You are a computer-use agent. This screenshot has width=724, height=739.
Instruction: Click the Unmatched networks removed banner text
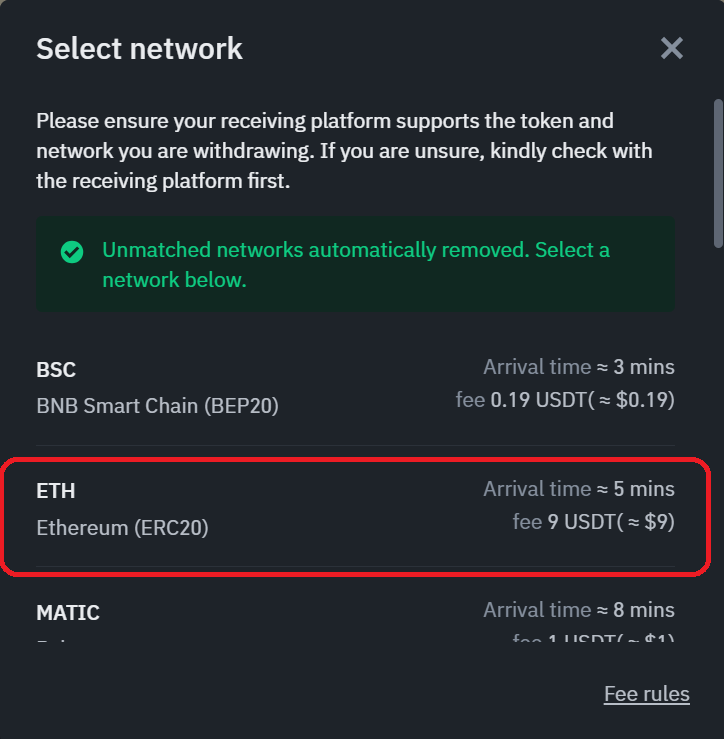click(x=356, y=264)
